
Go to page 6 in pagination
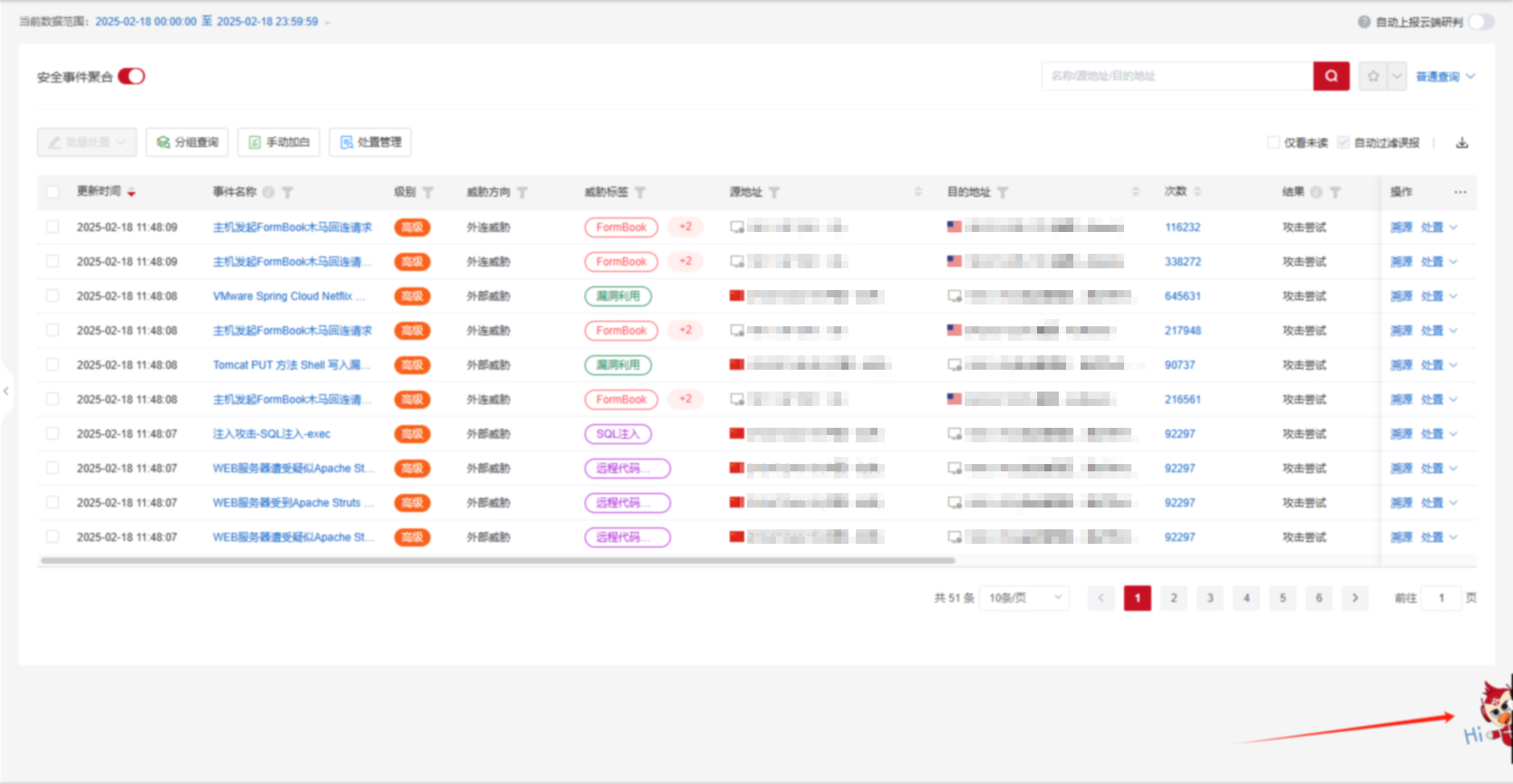pos(1319,598)
